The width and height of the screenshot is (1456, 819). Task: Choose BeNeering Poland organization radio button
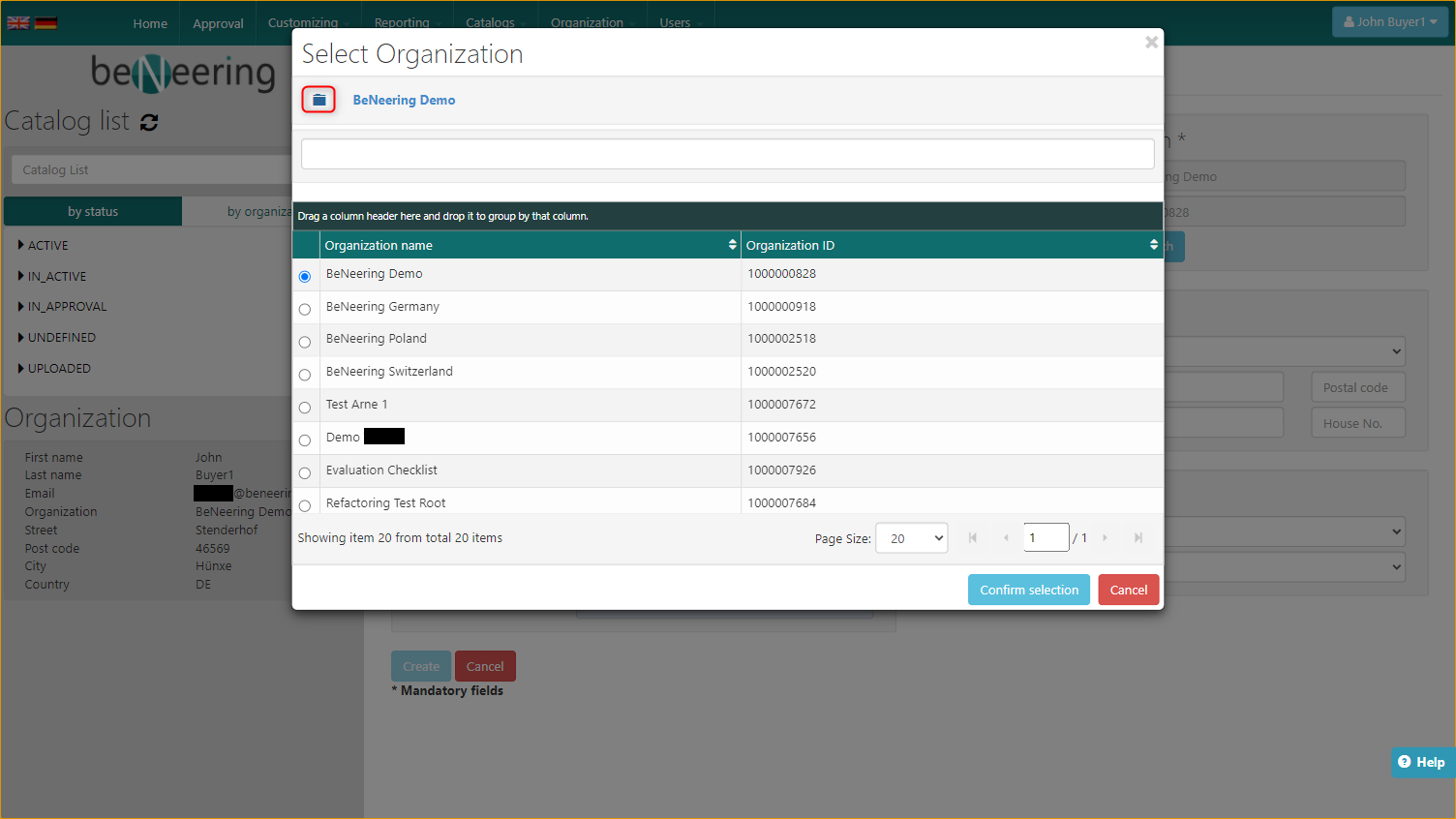[305, 343]
